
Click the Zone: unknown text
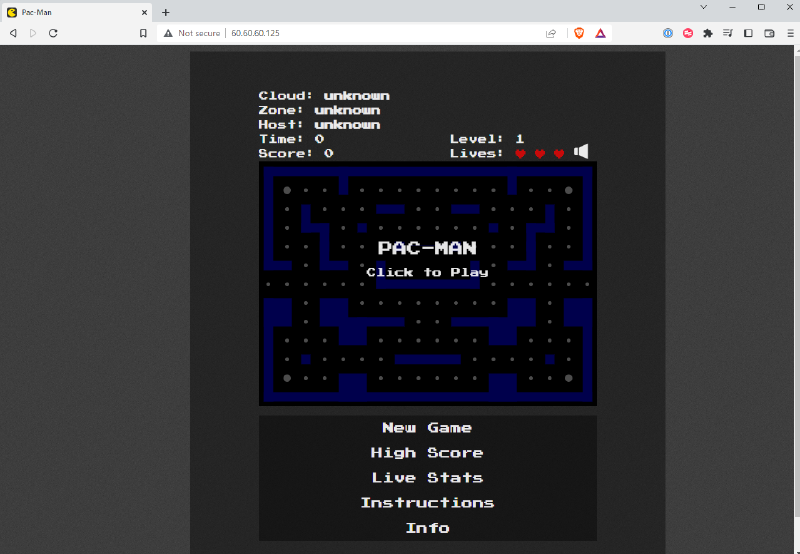(x=319, y=110)
